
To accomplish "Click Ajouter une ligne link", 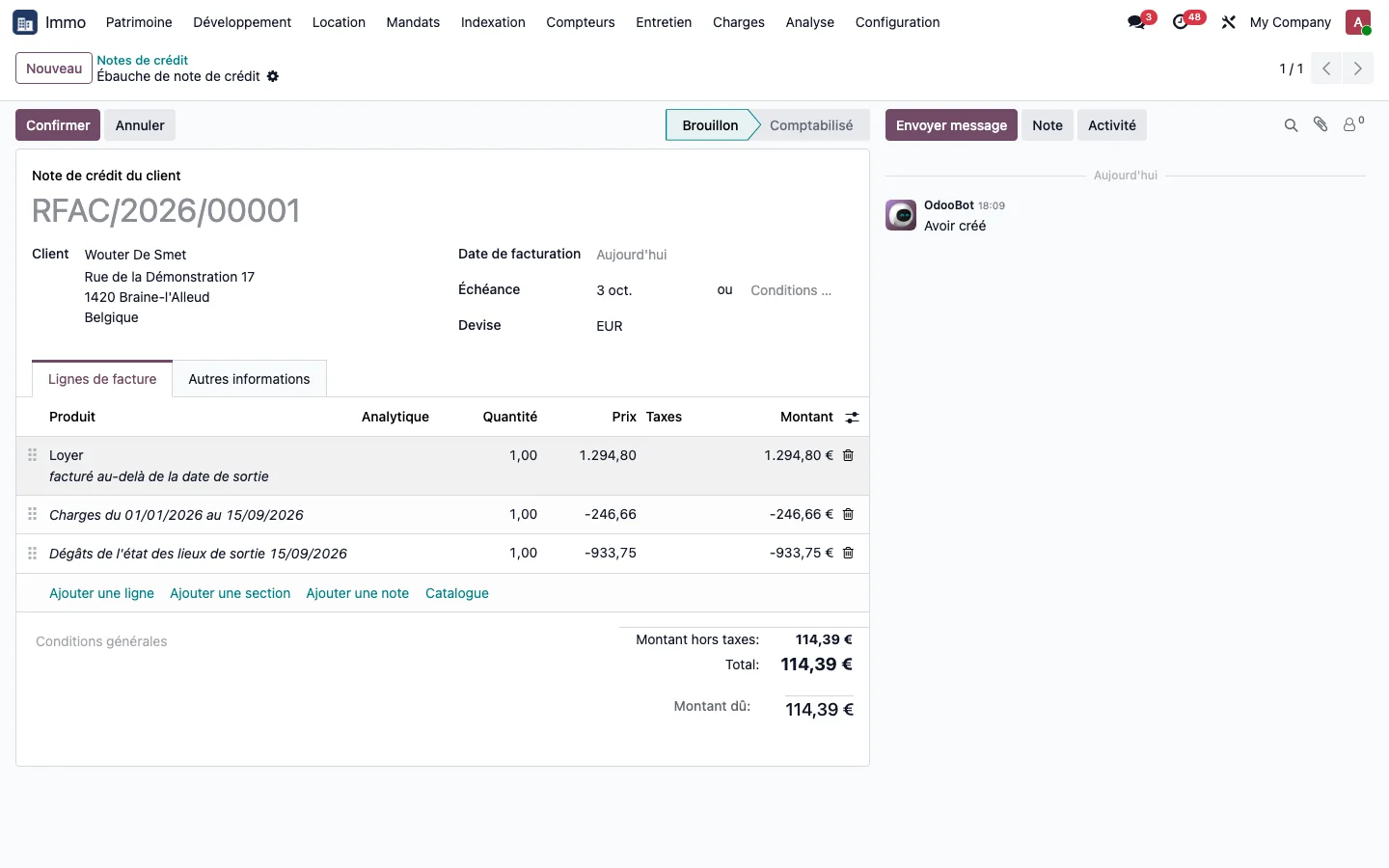I will click(x=101, y=593).
